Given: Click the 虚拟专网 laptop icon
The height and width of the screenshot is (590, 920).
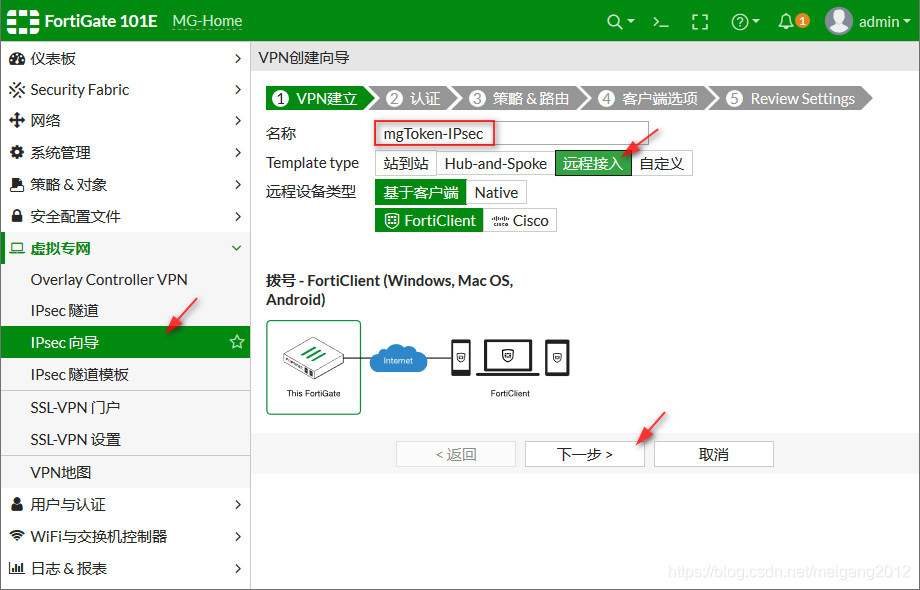Looking at the screenshot, I should click(17, 248).
